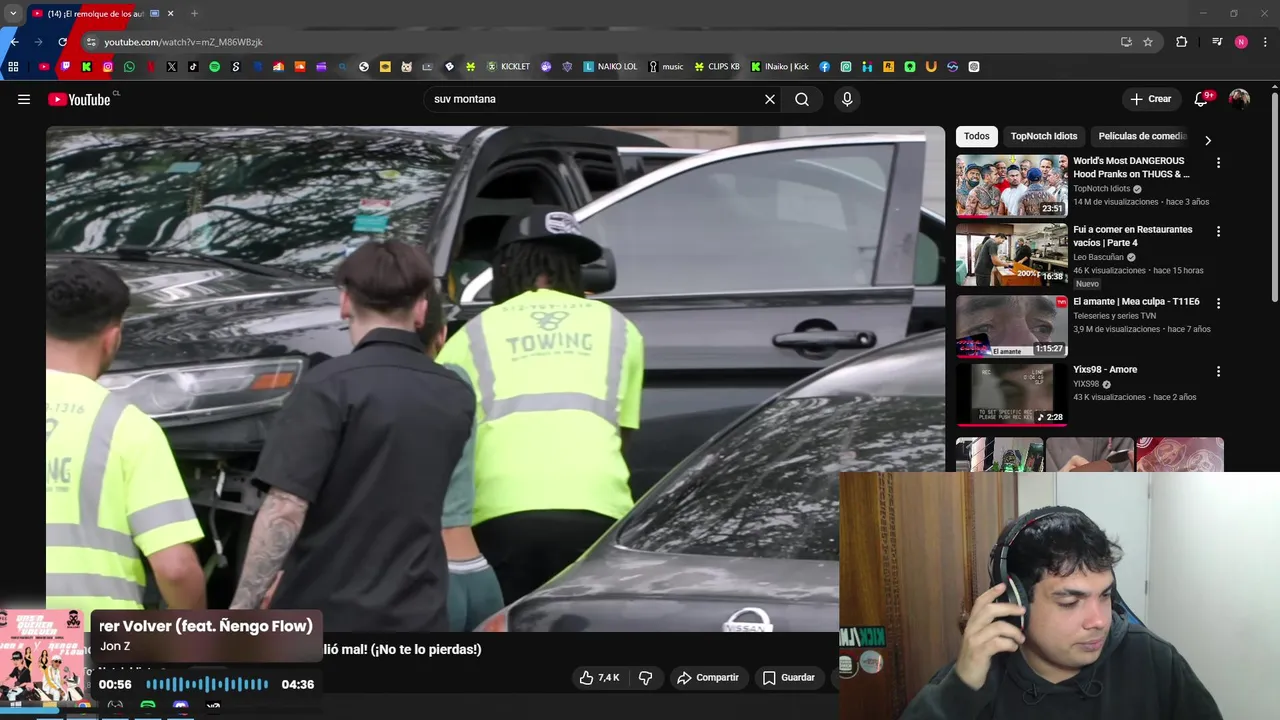Image resolution: width=1280 pixels, height=720 pixels.
Task: Bookmark this page with star icon
Action: 1148,42
